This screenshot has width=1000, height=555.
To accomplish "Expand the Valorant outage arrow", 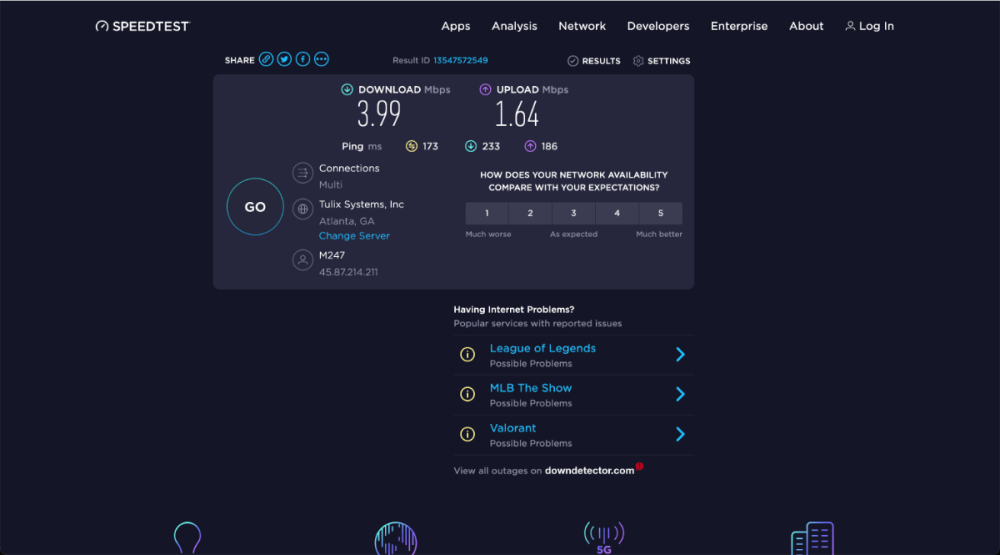I will pos(680,434).
